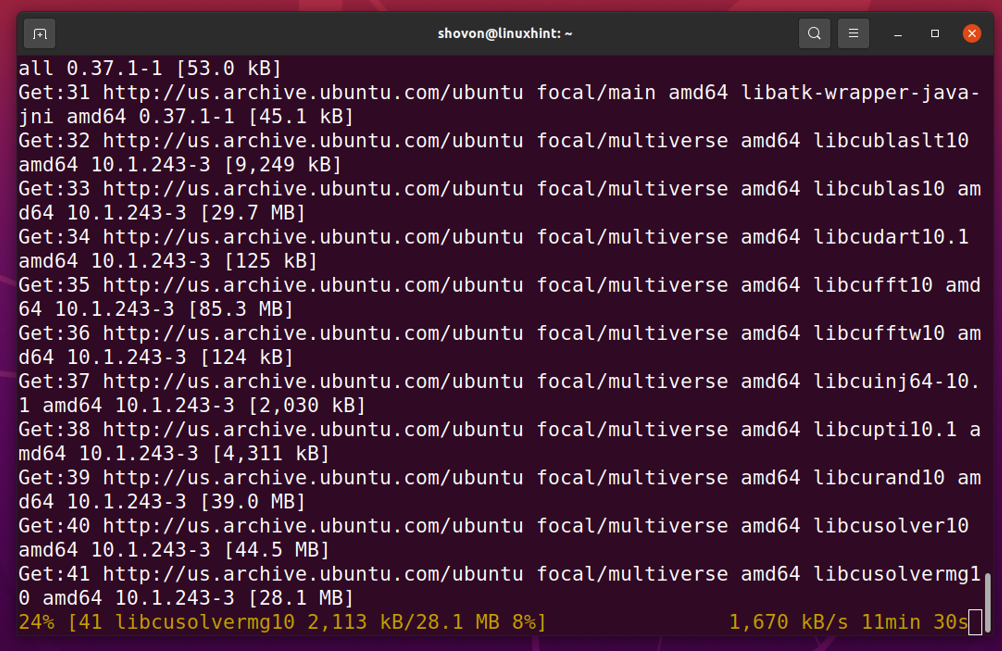Maximize the terminal window
Image resolution: width=1002 pixels, height=651 pixels.
pyautogui.click(x=935, y=33)
